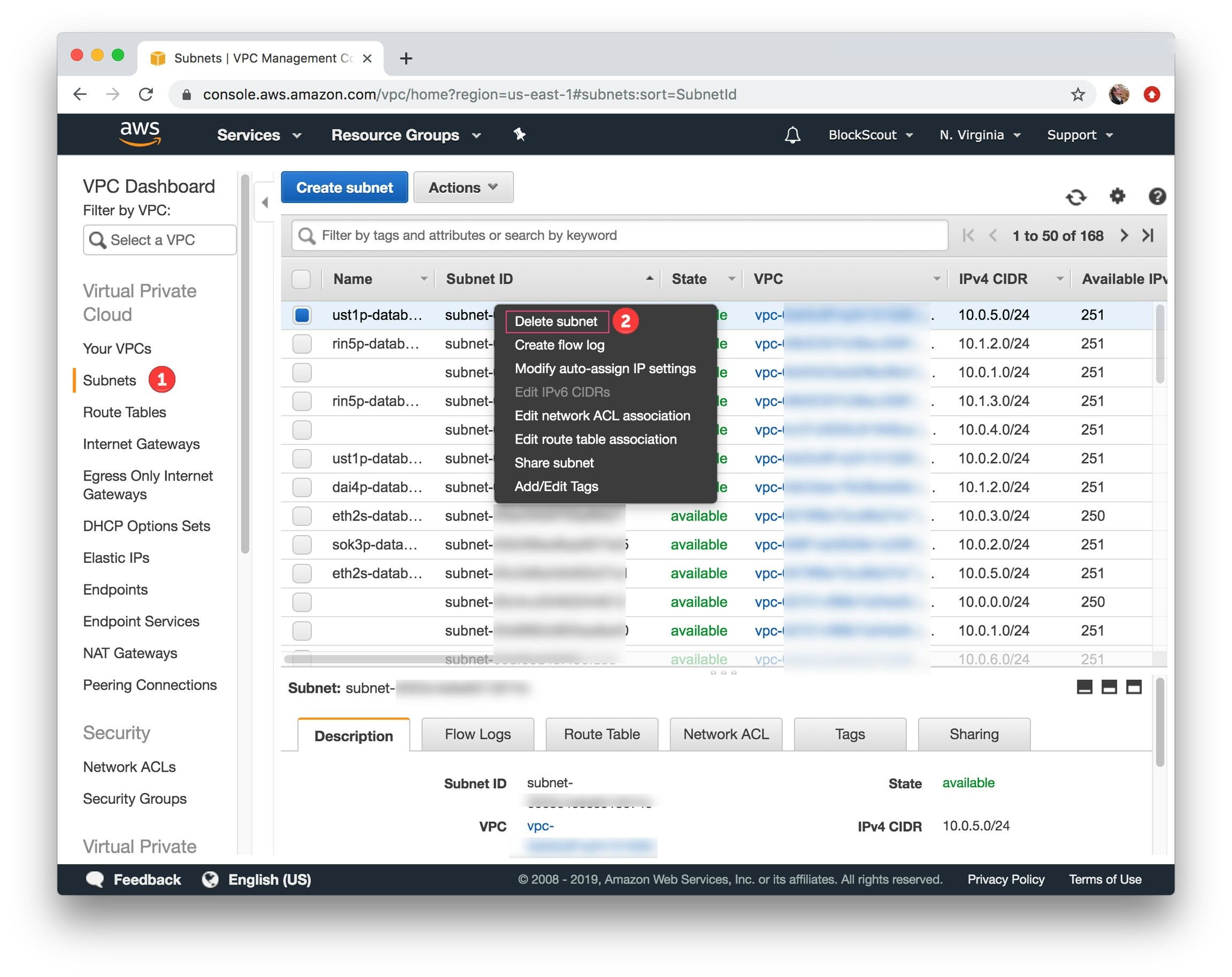Click the pushpin shortcut icon in header
Screen dimensions: 1232x977
(x=519, y=135)
